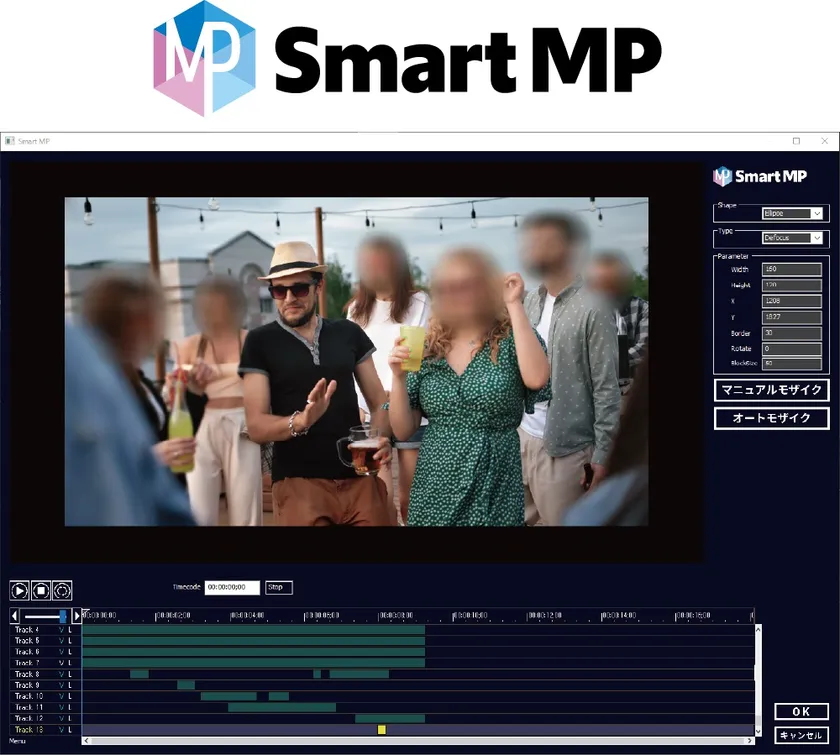Click the timeline zoom left arrow
Image resolution: width=840 pixels, height=755 pixels.
(15, 616)
